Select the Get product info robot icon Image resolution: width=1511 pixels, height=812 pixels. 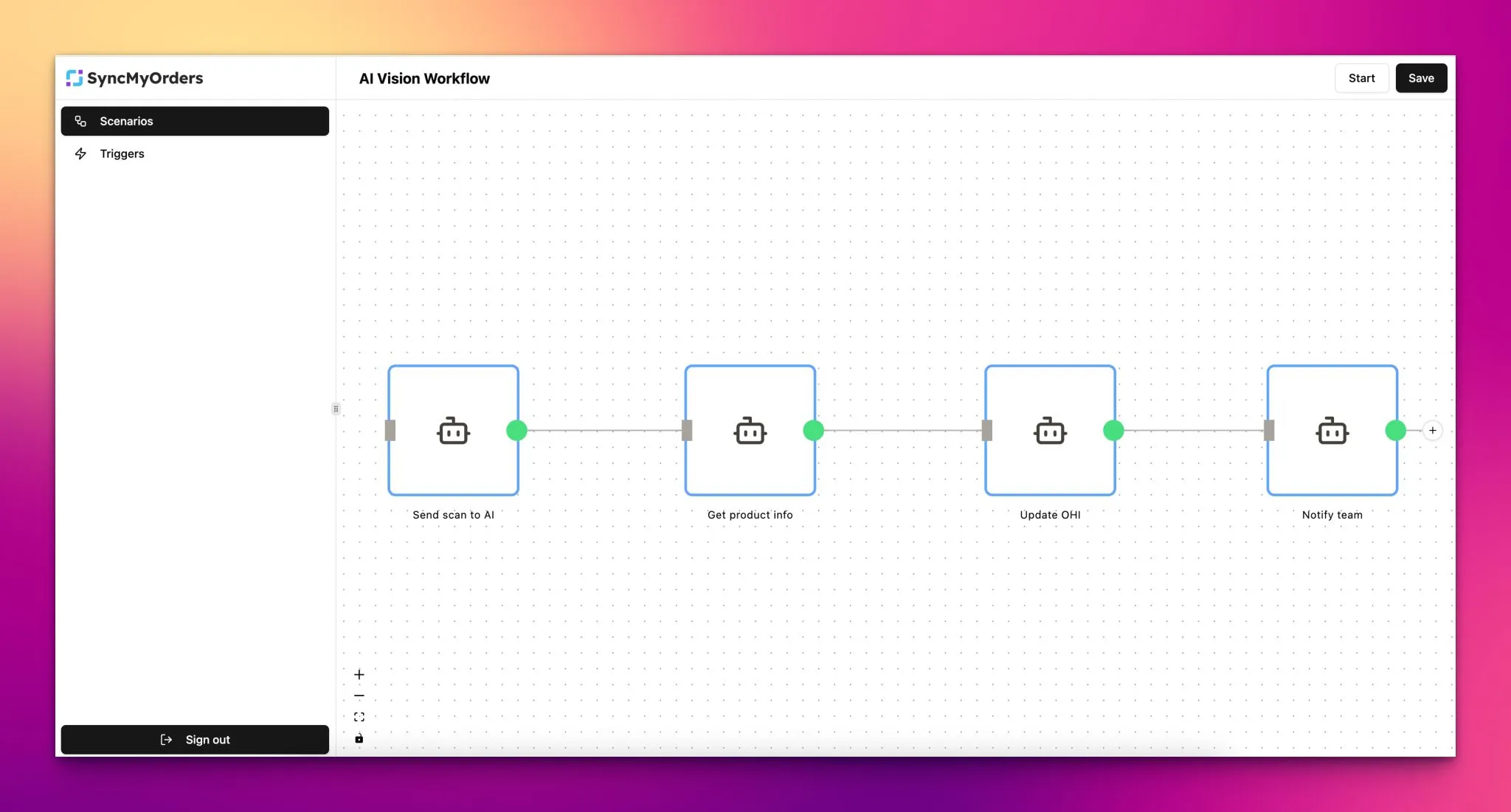[x=750, y=432]
